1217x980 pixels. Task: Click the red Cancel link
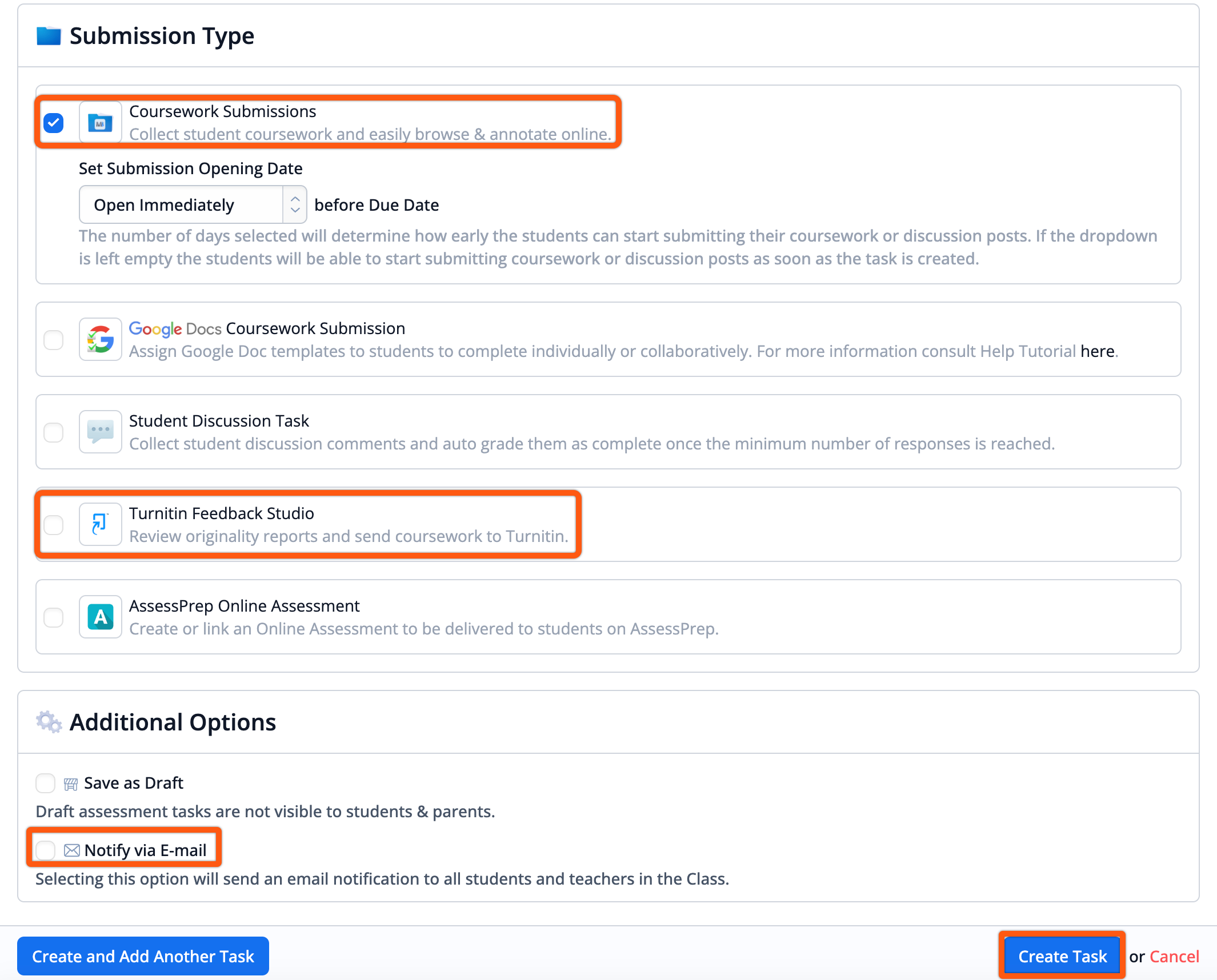1174,957
